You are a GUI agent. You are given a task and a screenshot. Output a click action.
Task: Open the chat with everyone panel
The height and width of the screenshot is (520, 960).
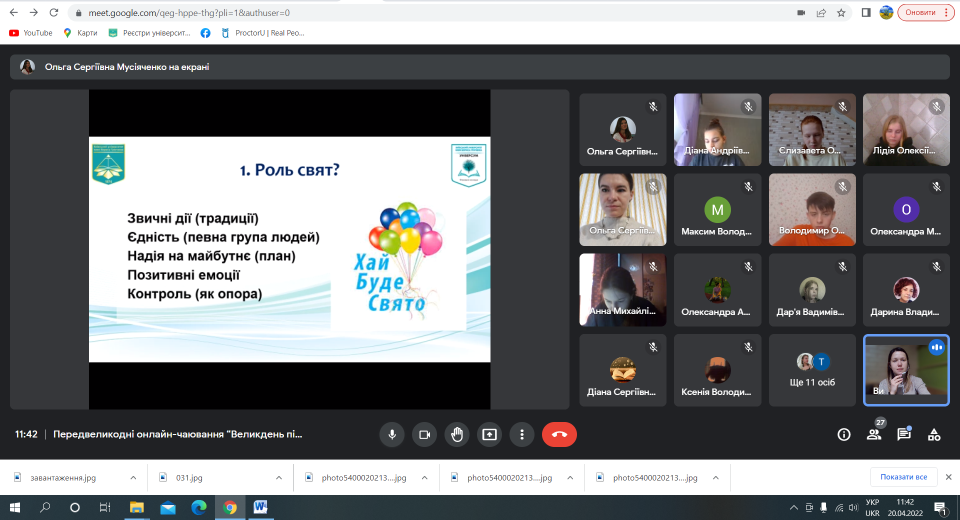coord(904,434)
